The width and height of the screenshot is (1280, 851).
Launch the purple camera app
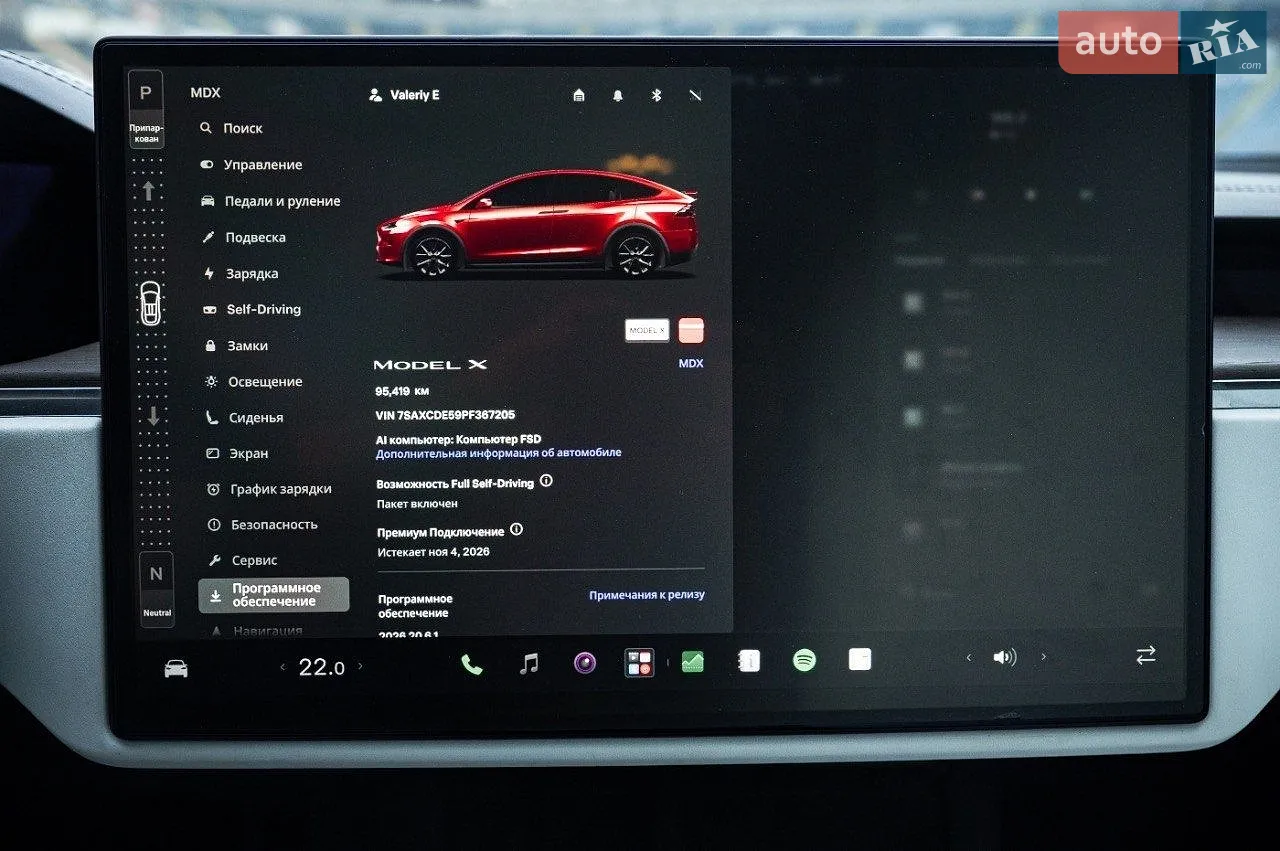585,662
